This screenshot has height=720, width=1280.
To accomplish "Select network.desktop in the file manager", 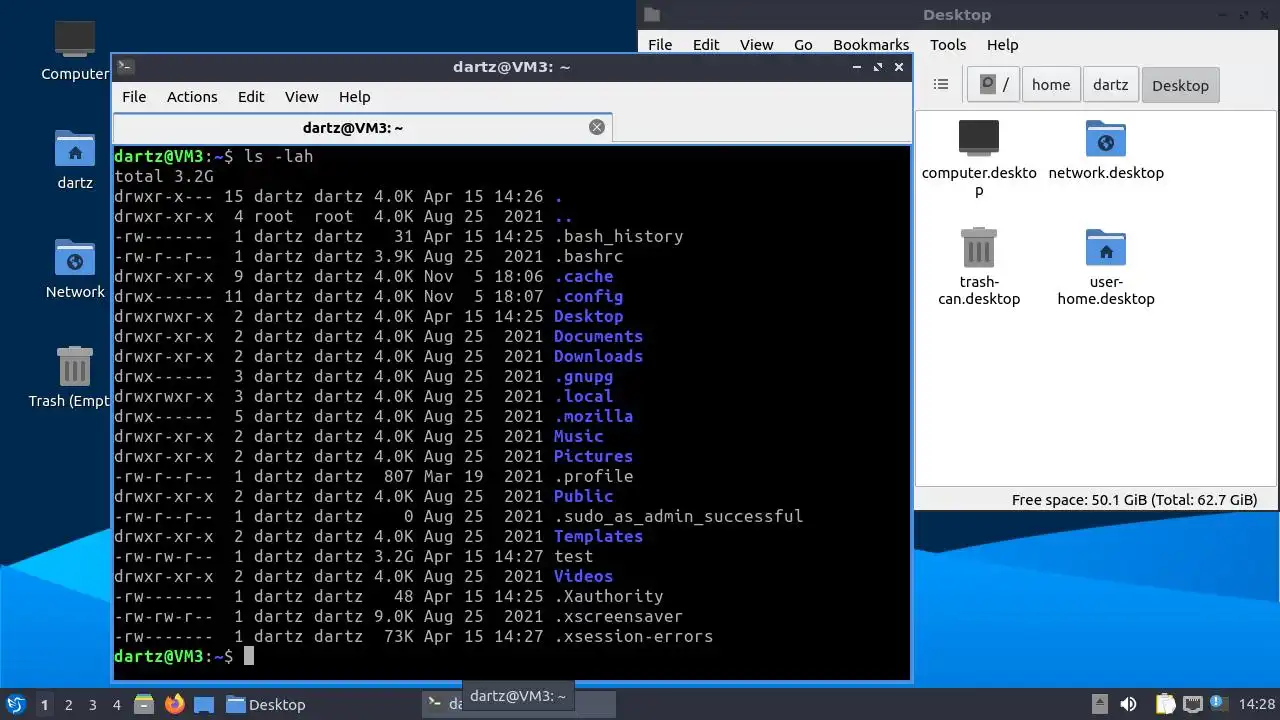I will click(x=1106, y=150).
